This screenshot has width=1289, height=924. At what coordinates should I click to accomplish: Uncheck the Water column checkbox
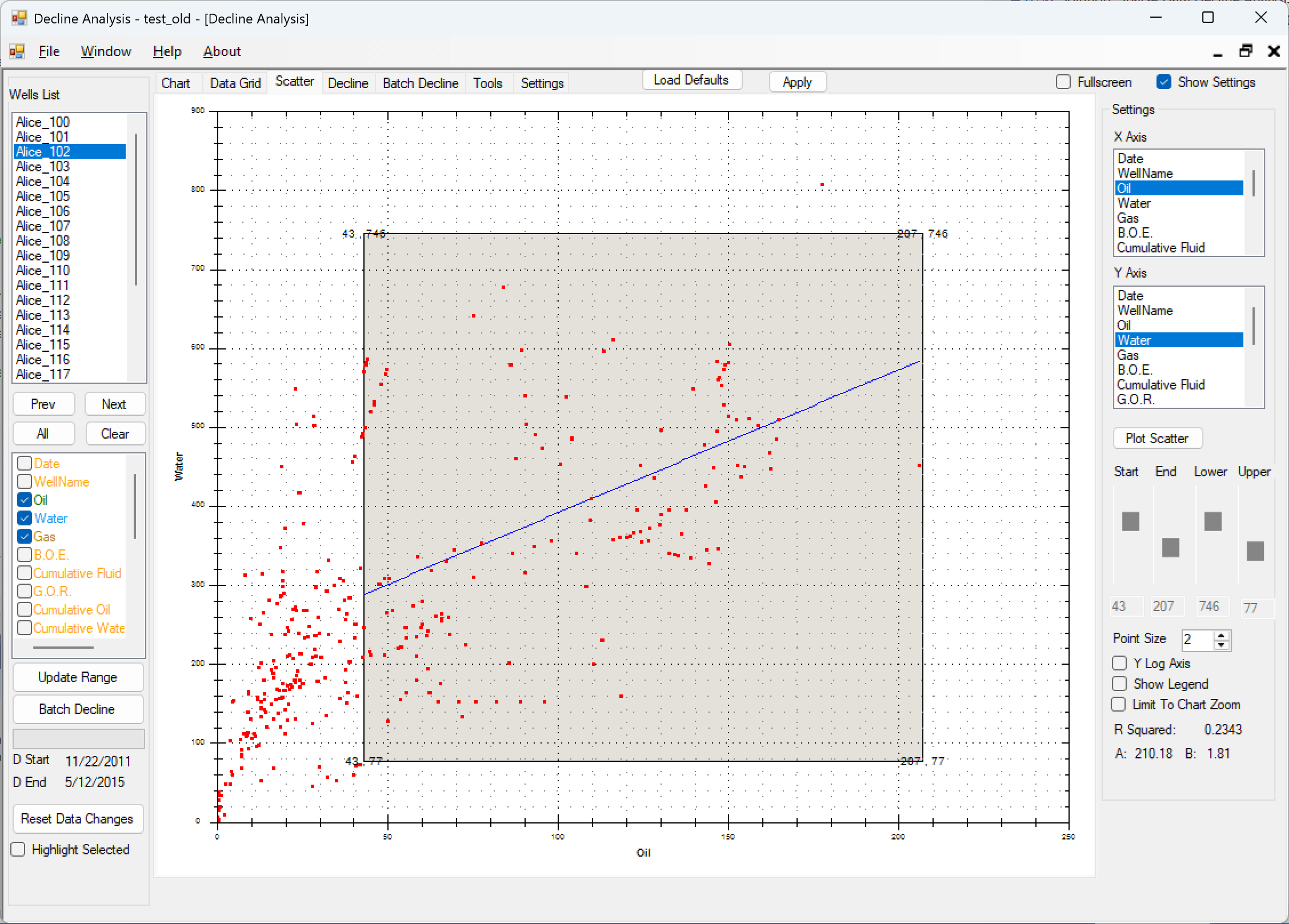pyautogui.click(x=25, y=518)
